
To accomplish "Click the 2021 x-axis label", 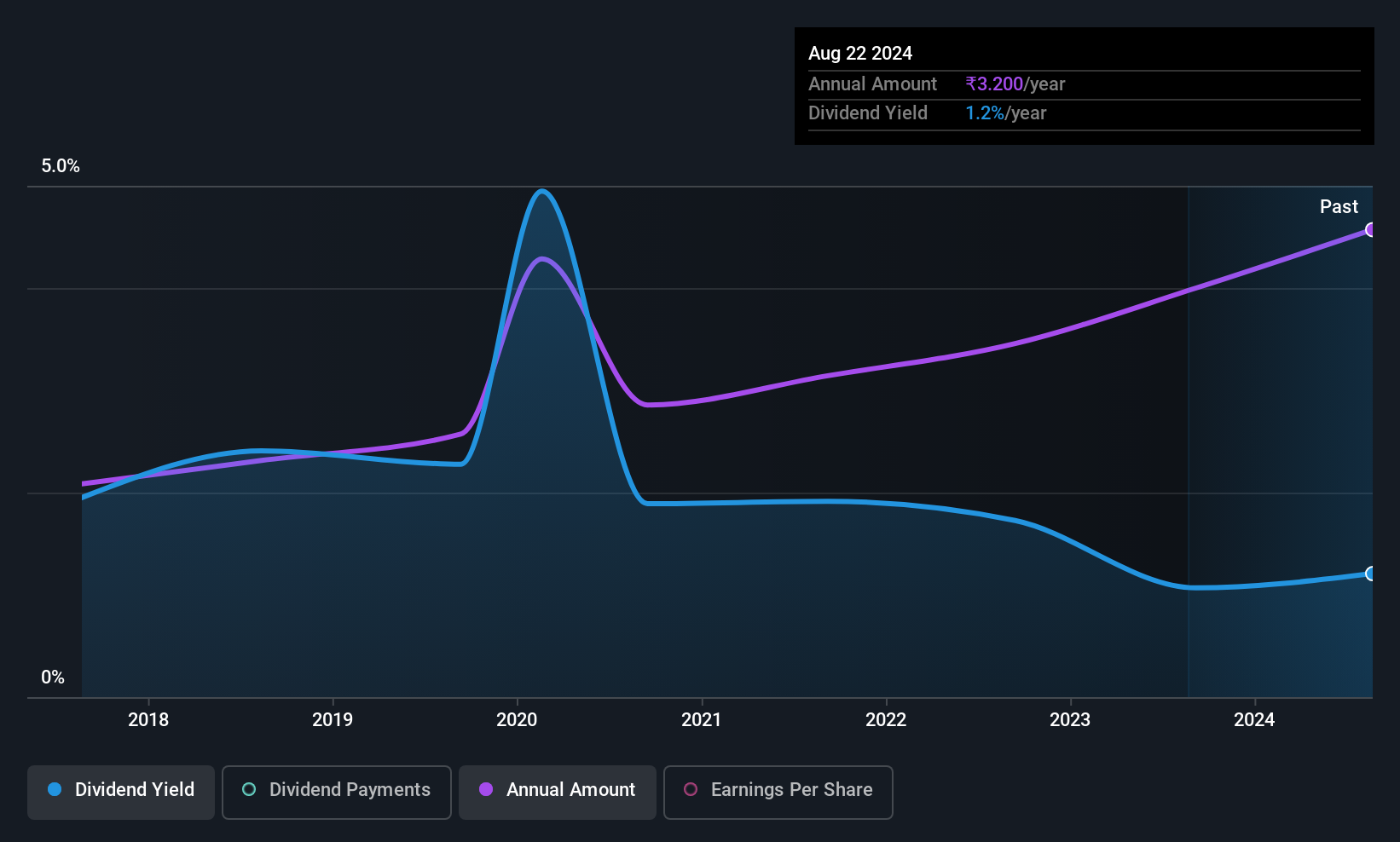I will click(702, 720).
